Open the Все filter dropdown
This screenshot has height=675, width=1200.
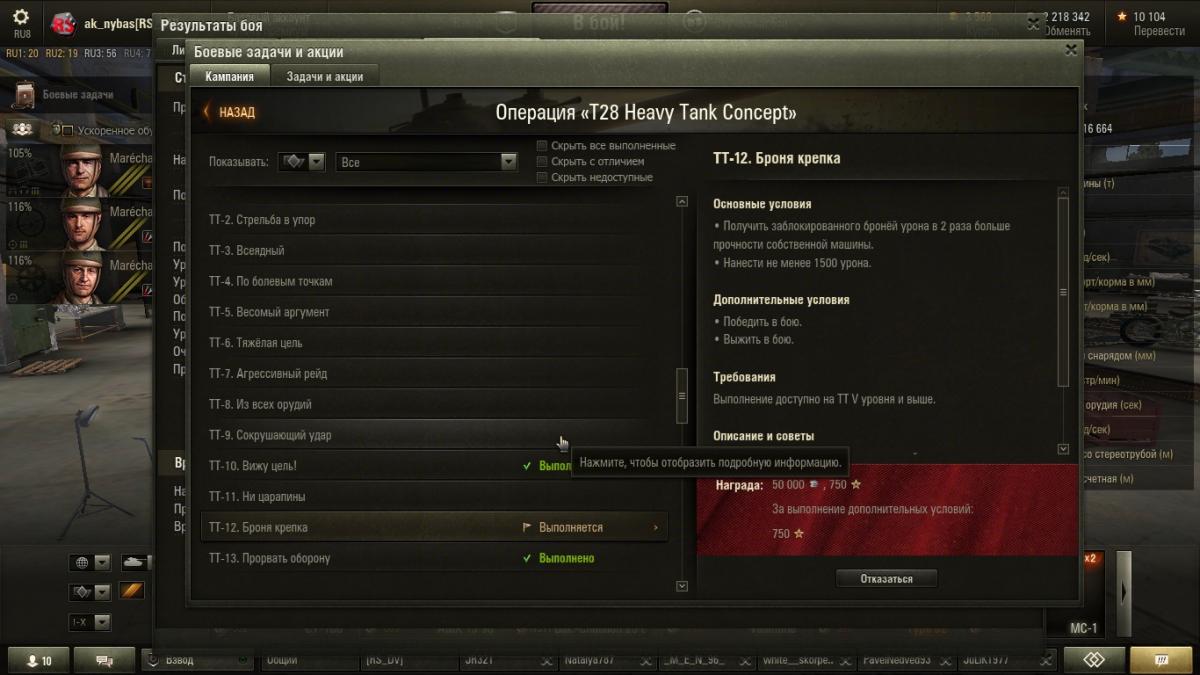click(x=426, y=161)
